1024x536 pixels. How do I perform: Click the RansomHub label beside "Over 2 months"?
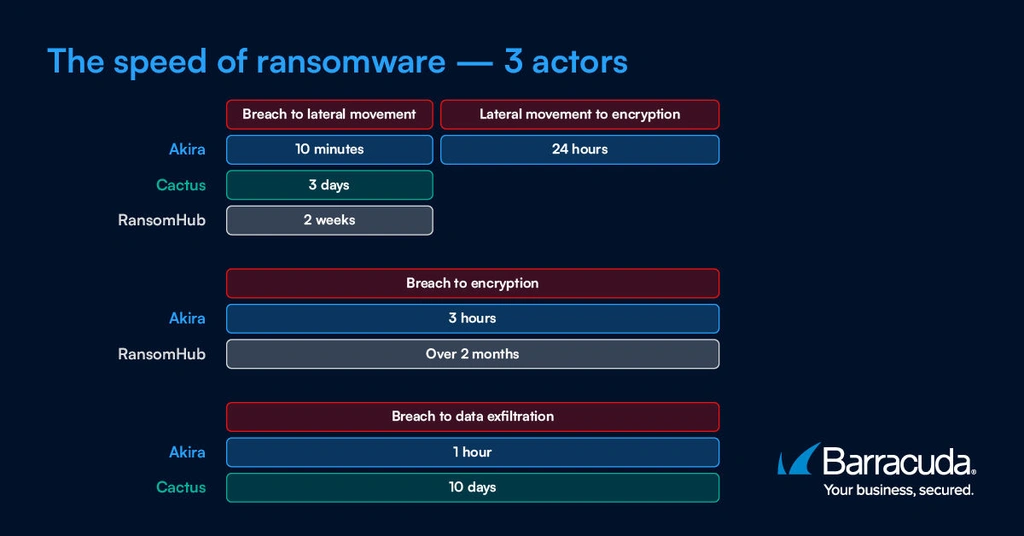pyautogui.click(x=162, y=353)
